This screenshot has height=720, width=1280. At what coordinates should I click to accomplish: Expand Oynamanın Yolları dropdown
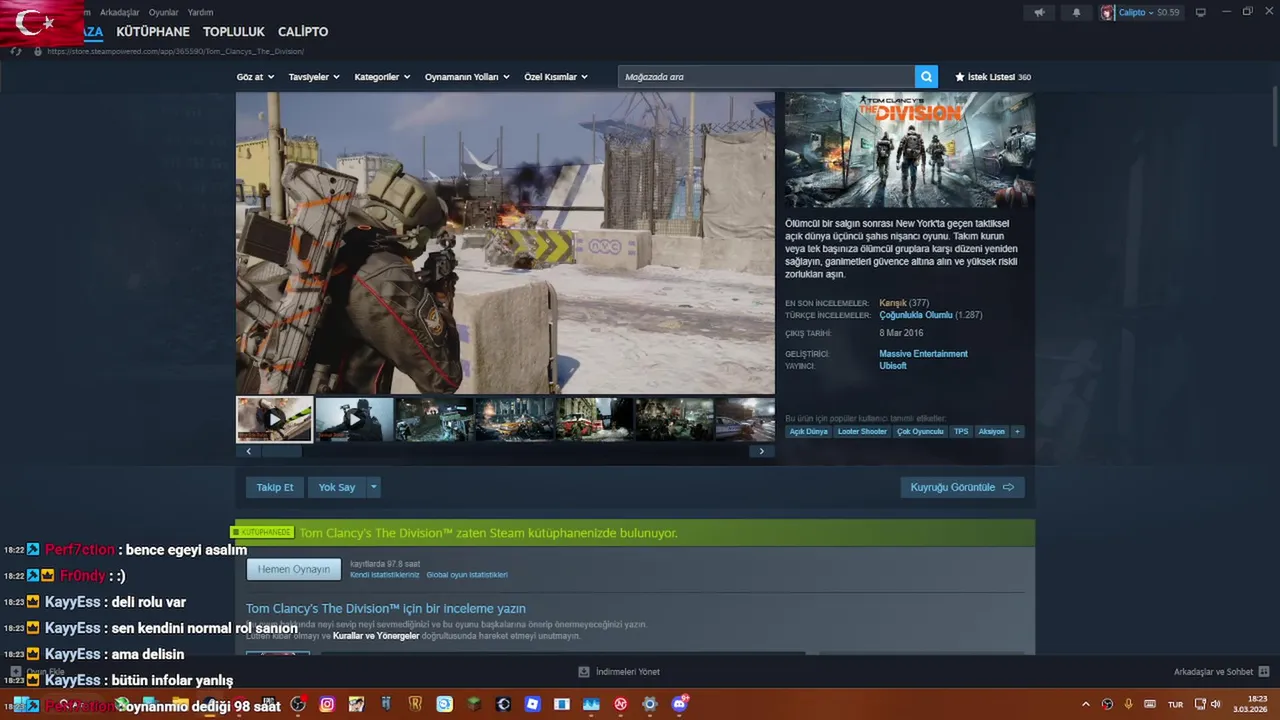point(467,77)
